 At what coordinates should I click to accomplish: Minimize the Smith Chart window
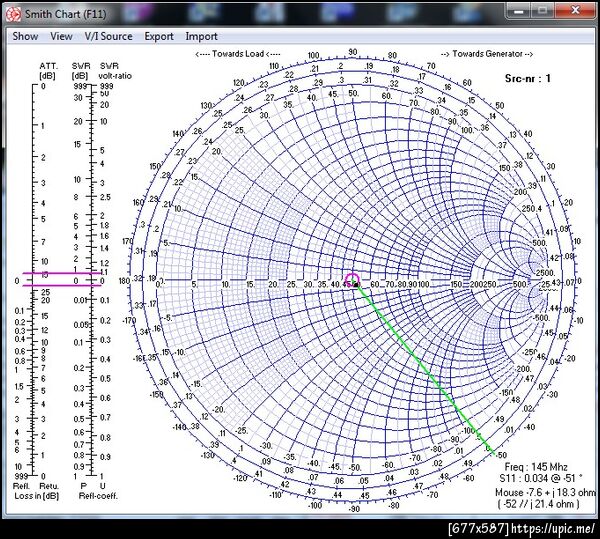pos(519,11)
